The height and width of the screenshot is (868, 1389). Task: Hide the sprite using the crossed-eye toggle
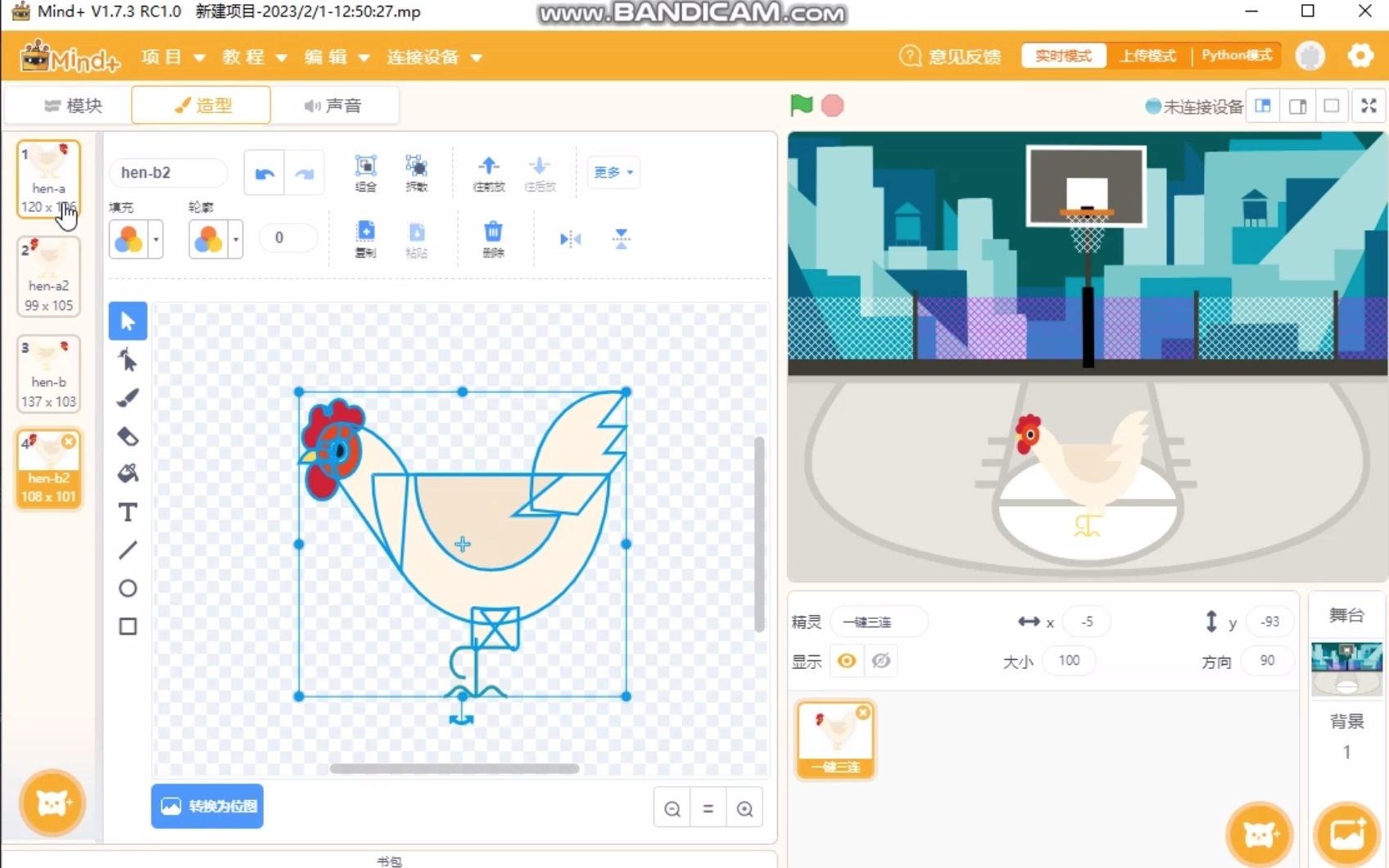881,660
